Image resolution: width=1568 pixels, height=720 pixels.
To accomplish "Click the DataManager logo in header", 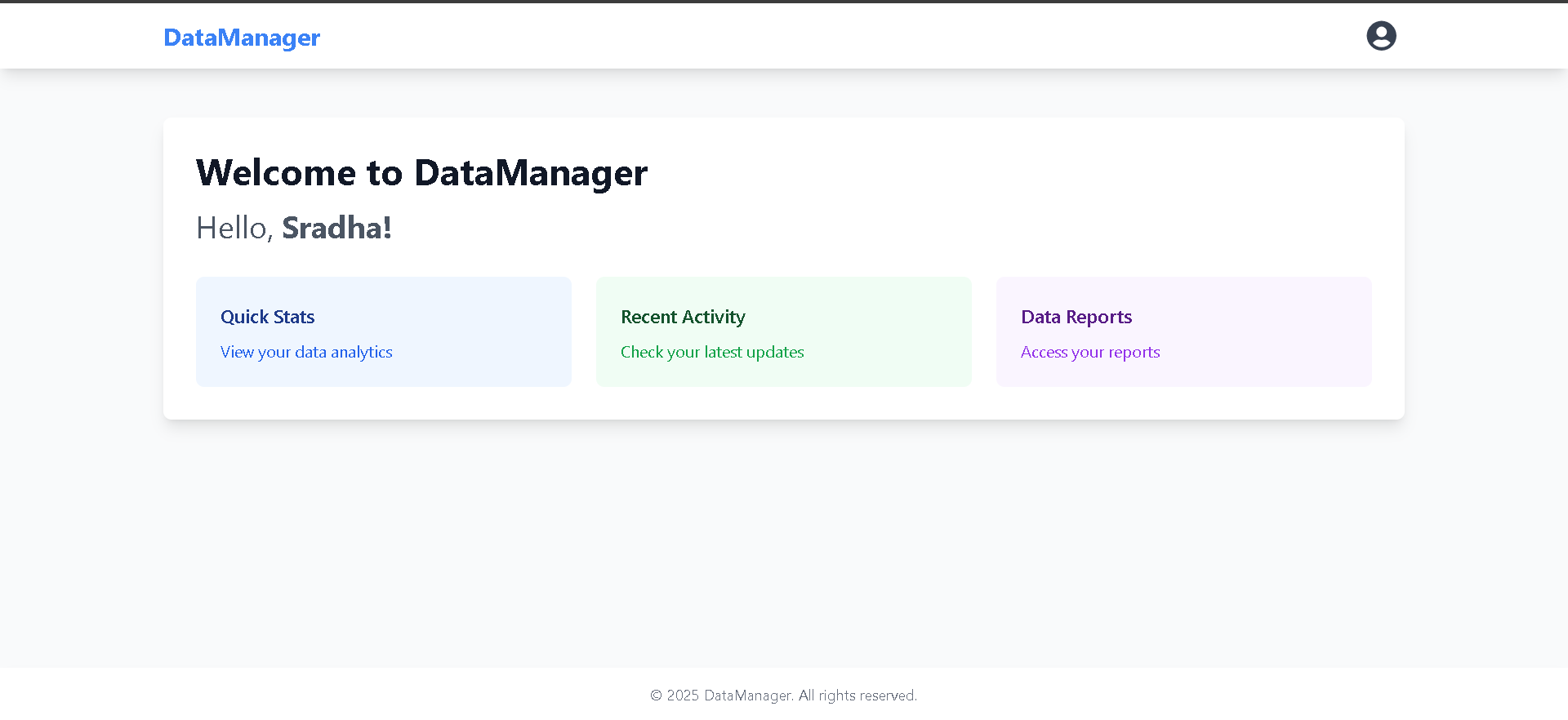I will tap(242, 38).
